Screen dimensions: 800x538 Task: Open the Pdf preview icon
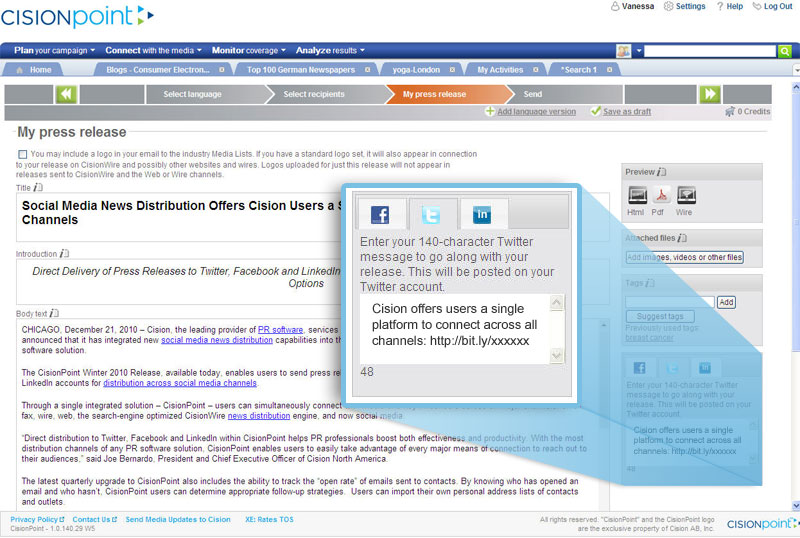[662, 195]
